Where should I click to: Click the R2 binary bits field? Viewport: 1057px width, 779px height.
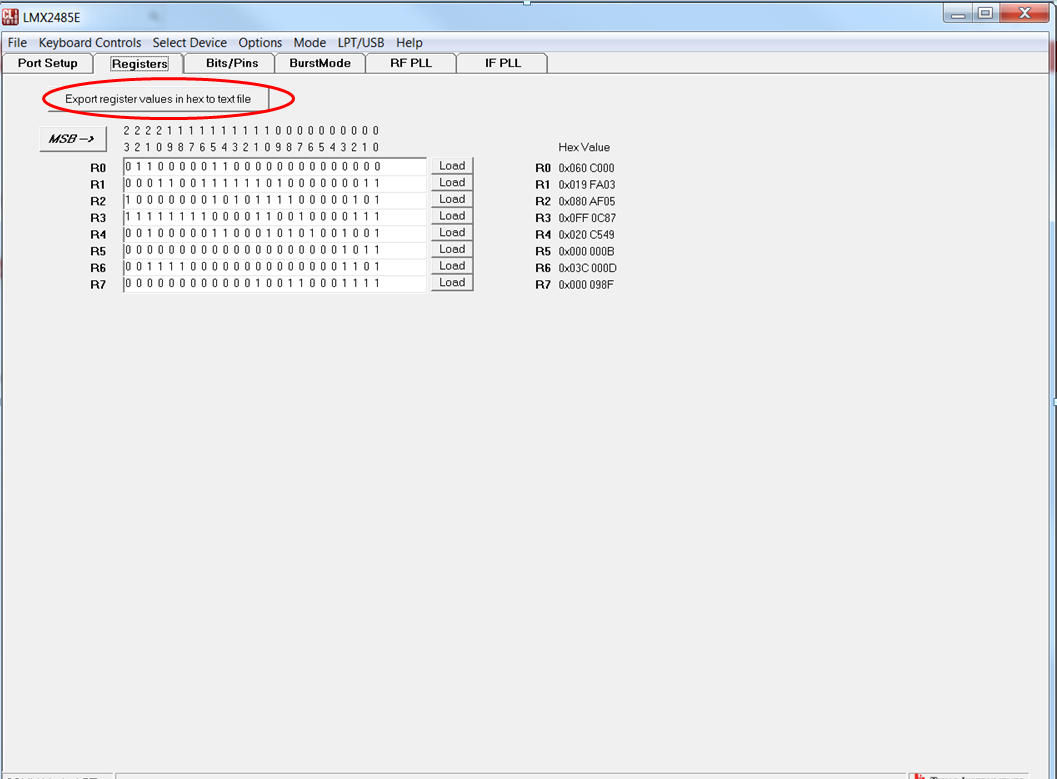(x=275, y=200)
